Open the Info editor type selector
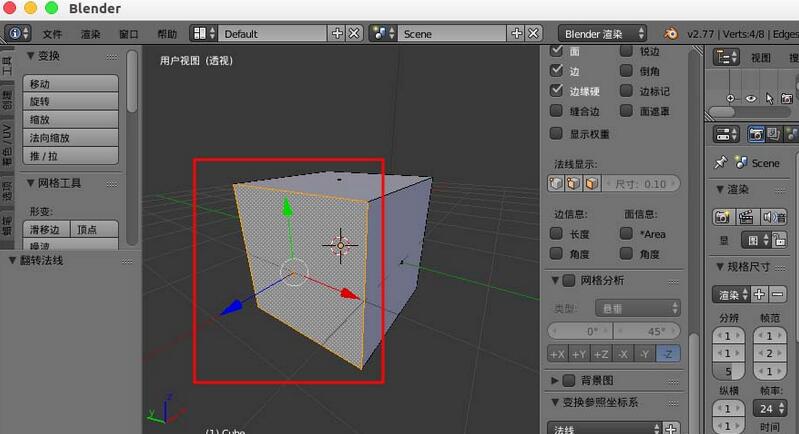Image resolution: width=799 pixels, height=434 pixels. (18, 34)
